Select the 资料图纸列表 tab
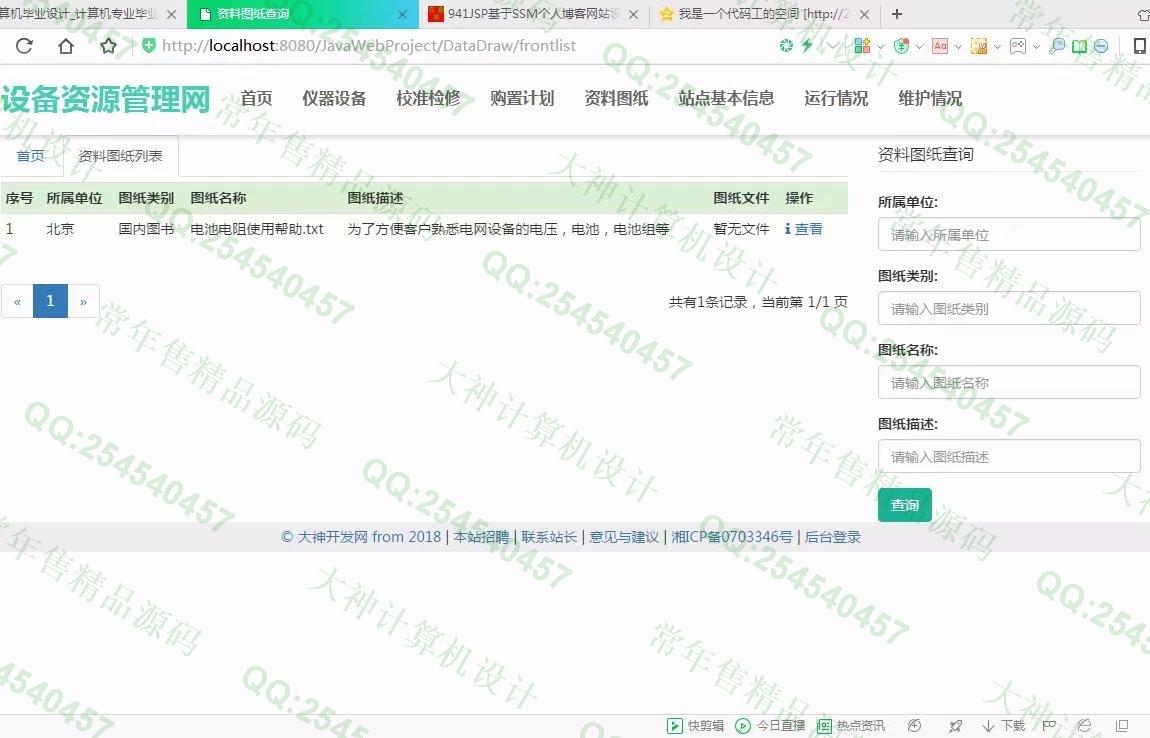This screenshot has height=738, width=1150. coord(120,156)
